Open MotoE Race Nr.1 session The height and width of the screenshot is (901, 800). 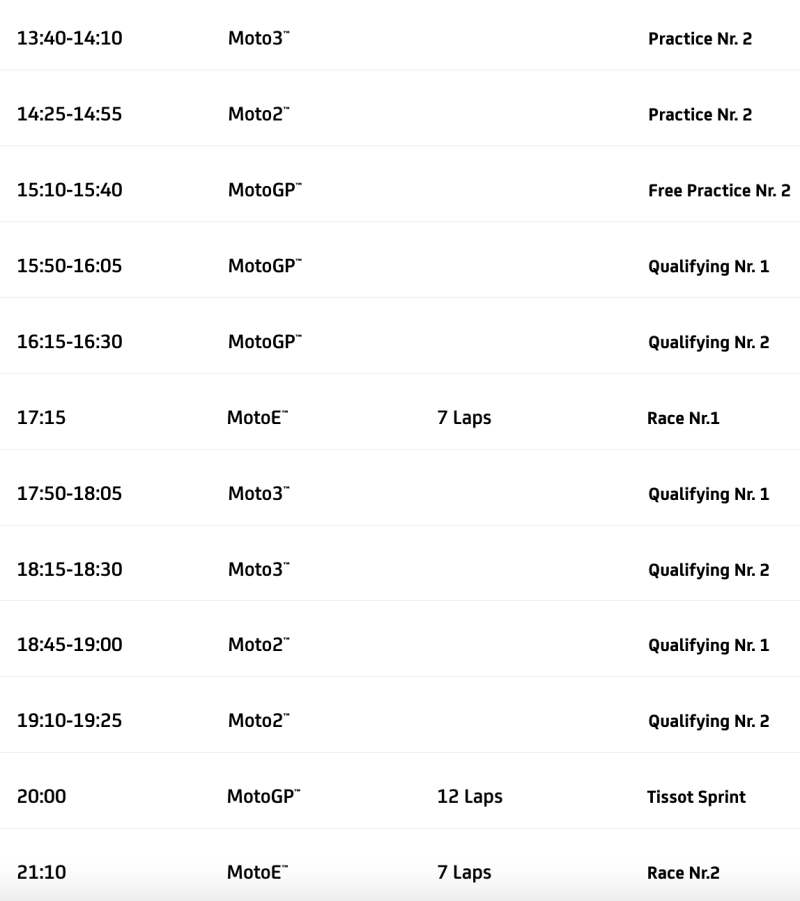pos(683,418)
